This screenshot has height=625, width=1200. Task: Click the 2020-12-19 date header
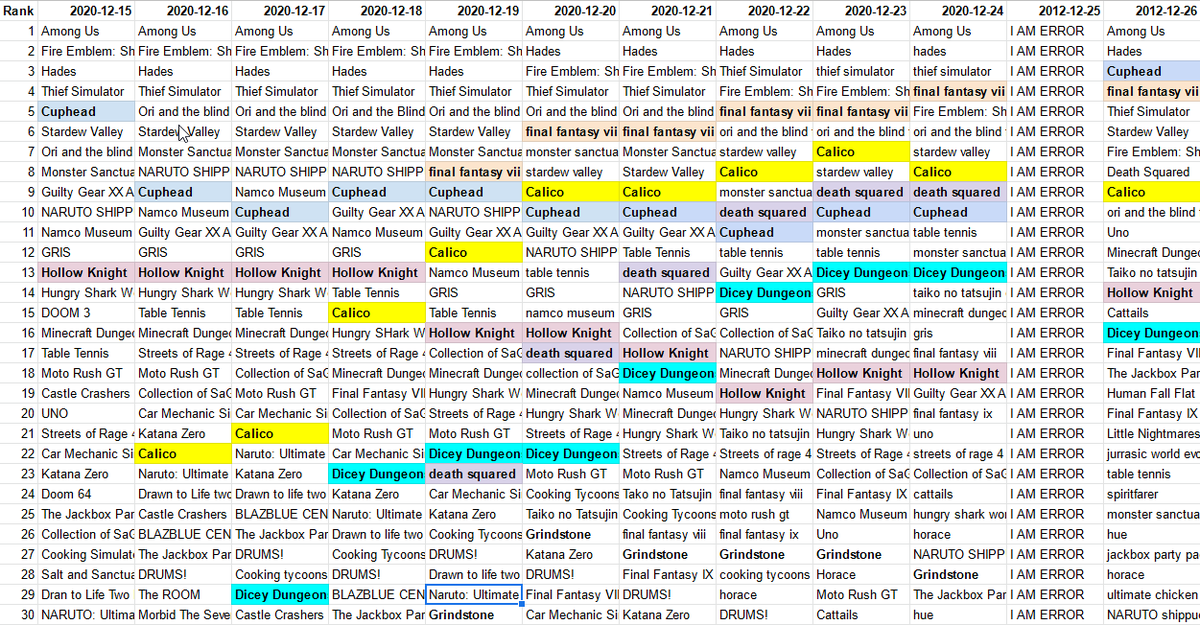(x=475, y=11)
